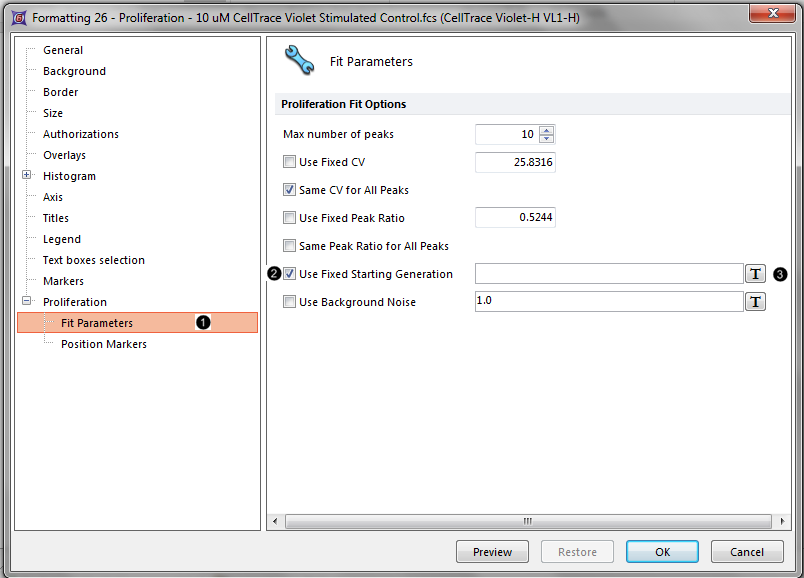Click OK to apply formatting

[x=662, y=552]
